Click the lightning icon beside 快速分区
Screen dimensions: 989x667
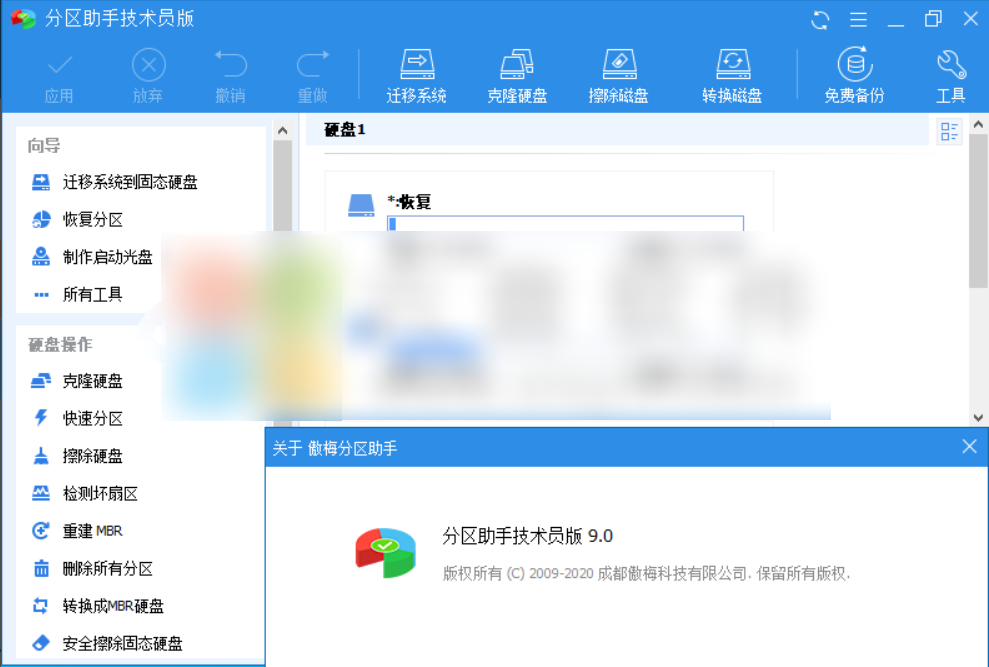click(x=41, y=418)
